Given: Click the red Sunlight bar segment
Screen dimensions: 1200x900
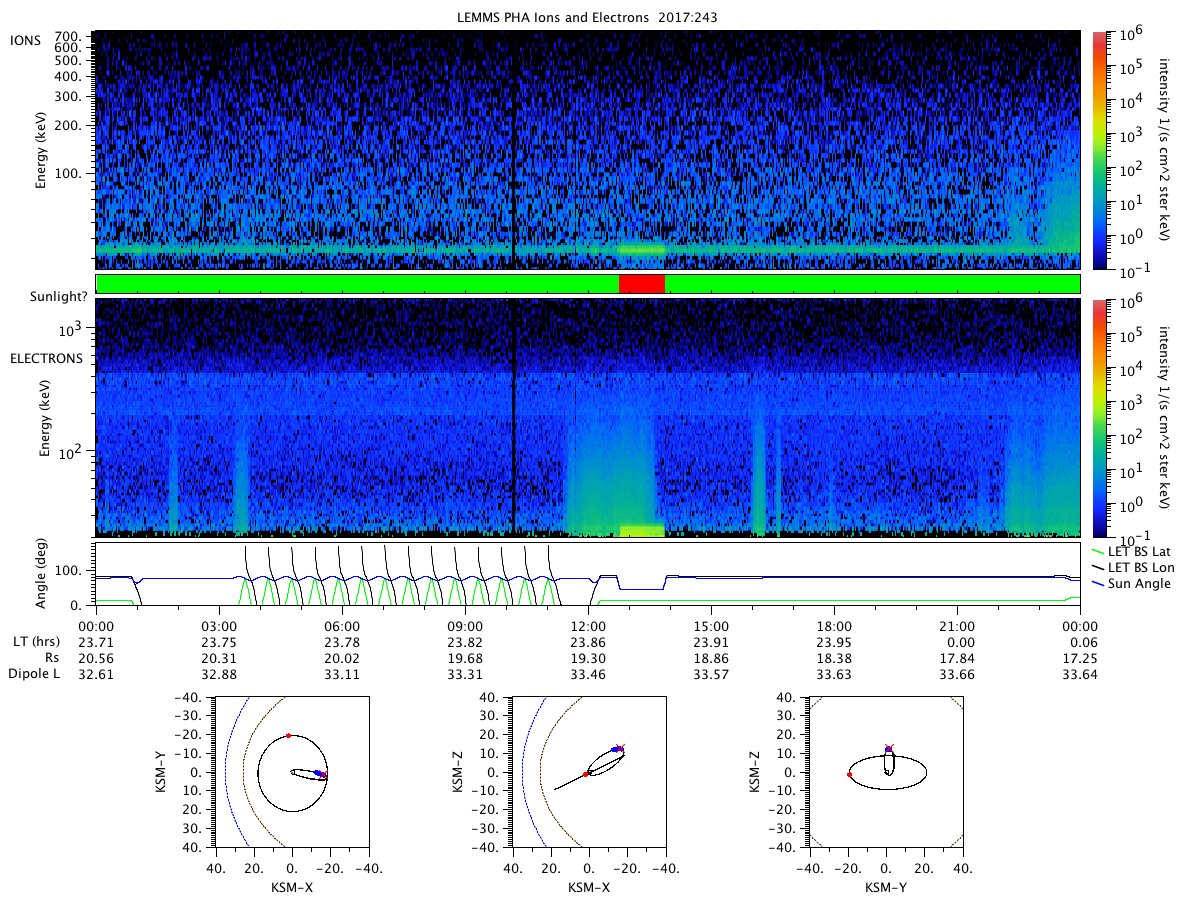Looking at the screenshot, I should (642, 284).
